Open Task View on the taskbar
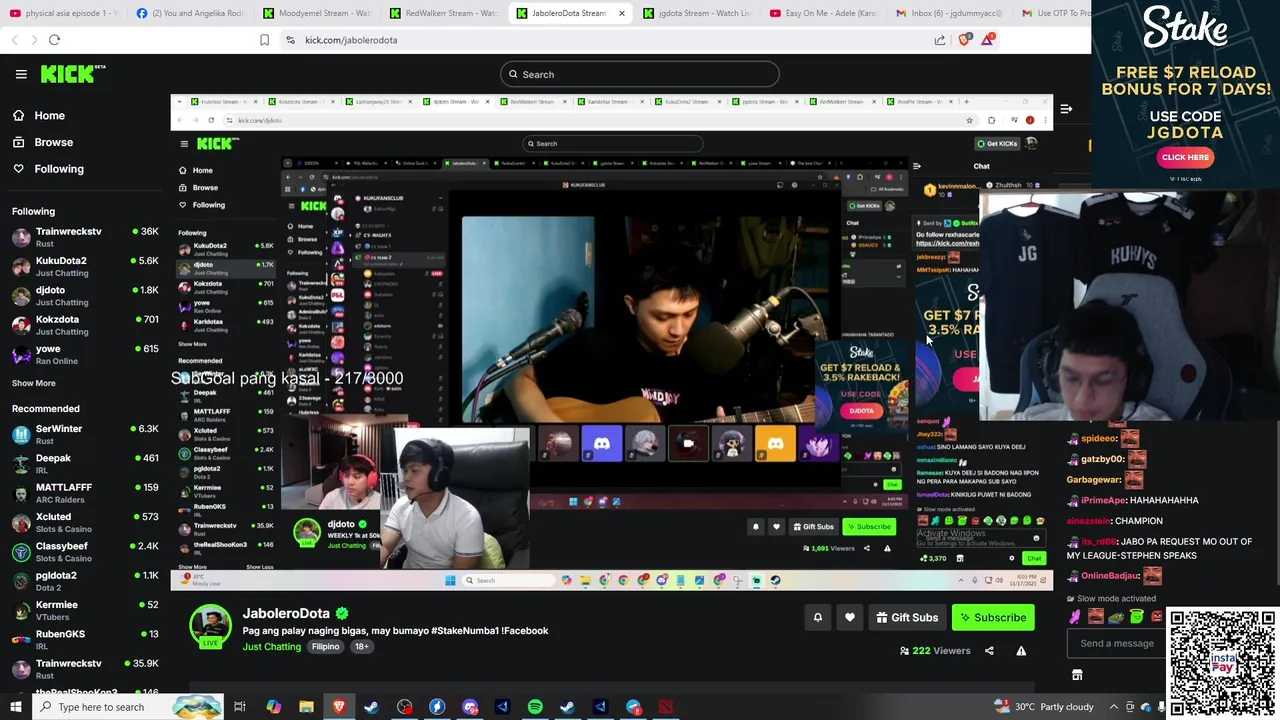1280x720 pixels. (x=240, y=707)
